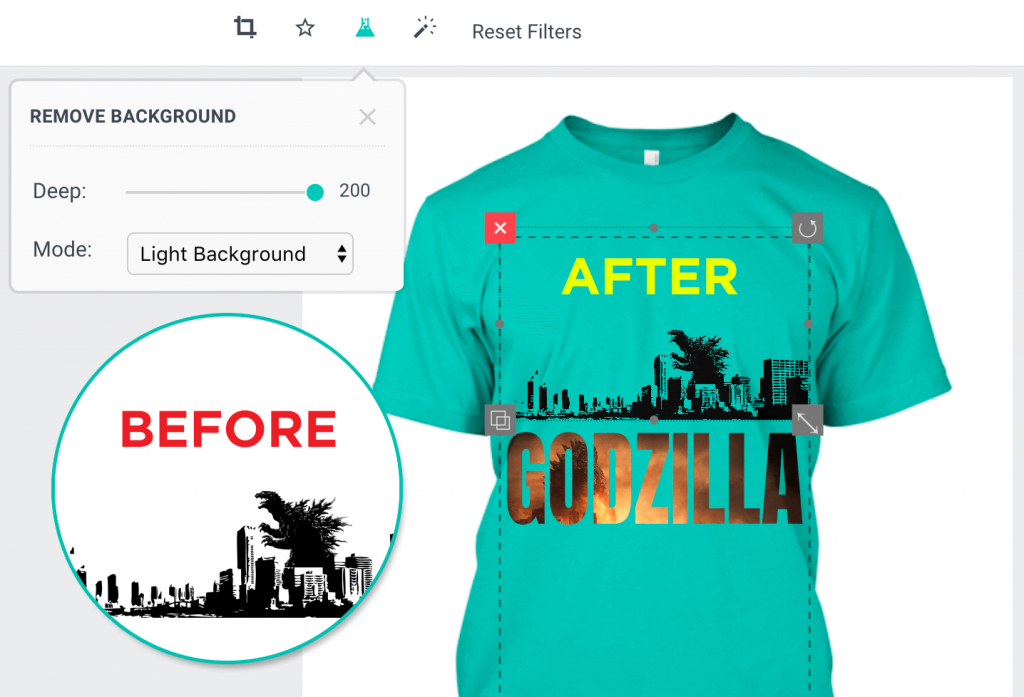Click the Deep slider handle

coord(315,192)
